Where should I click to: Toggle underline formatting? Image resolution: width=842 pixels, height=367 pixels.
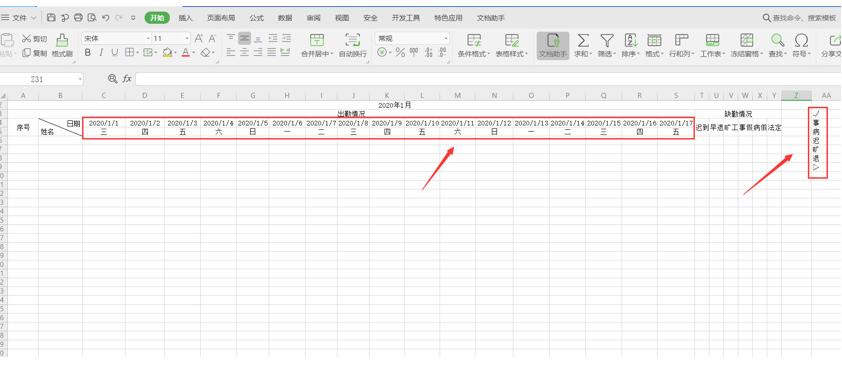(114, 53)
